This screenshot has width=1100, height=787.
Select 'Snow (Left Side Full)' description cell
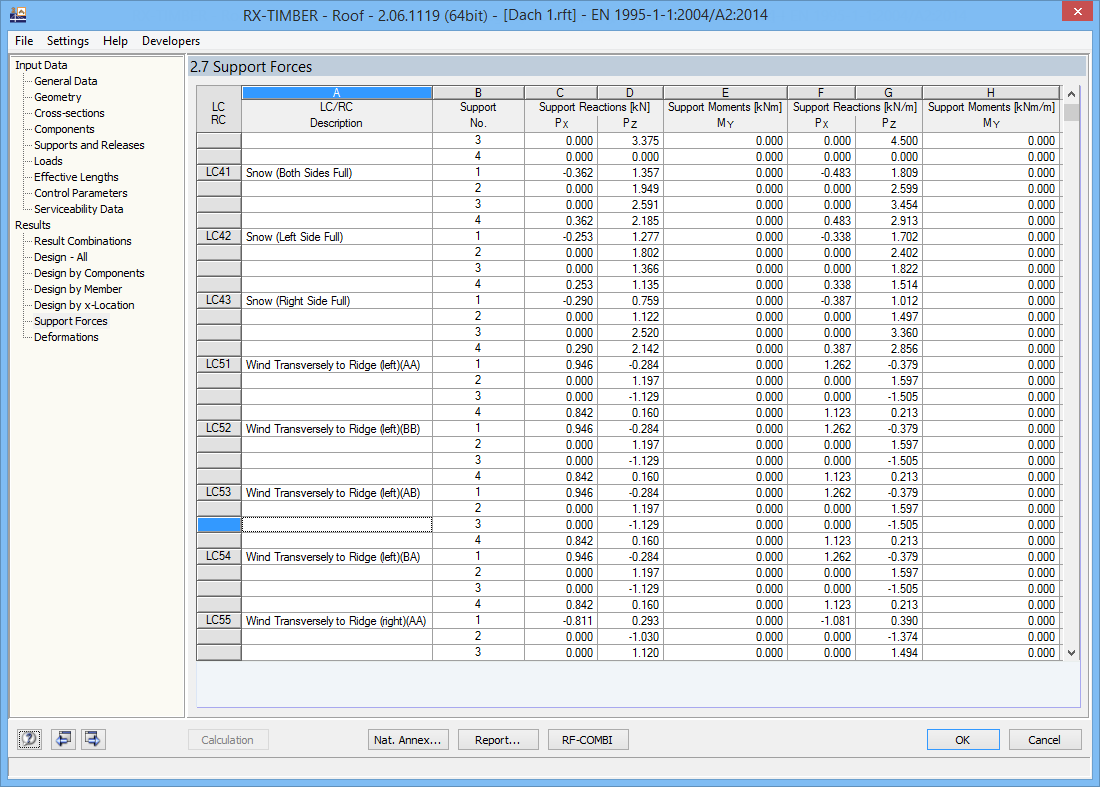337,236
